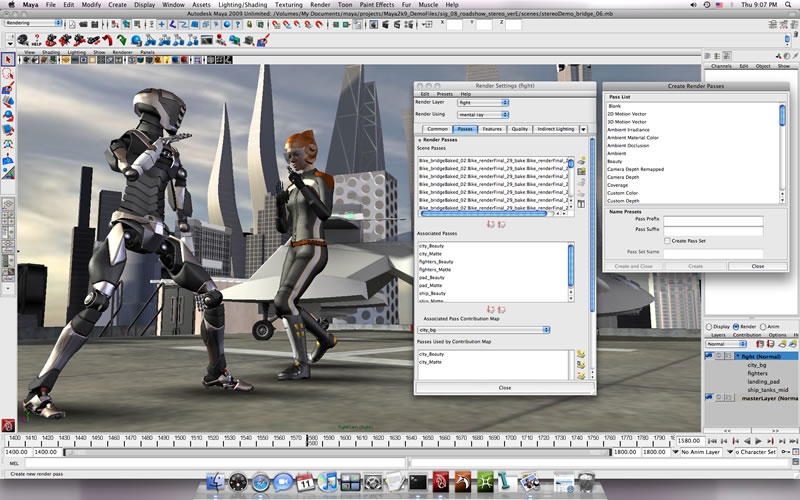Click the bottom double-column icon beside Scene Passes
The height and width of the screenshot is (500, 800).
(581, 204)
